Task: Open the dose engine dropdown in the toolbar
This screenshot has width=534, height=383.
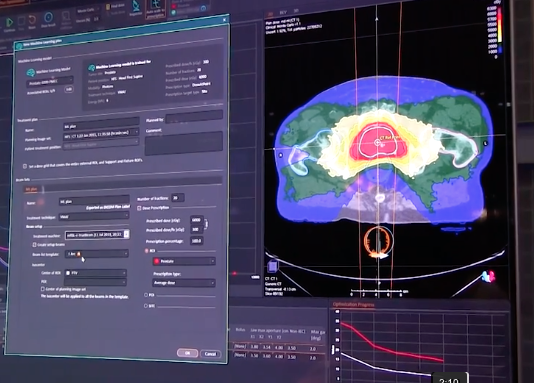Action: (88, 10)
